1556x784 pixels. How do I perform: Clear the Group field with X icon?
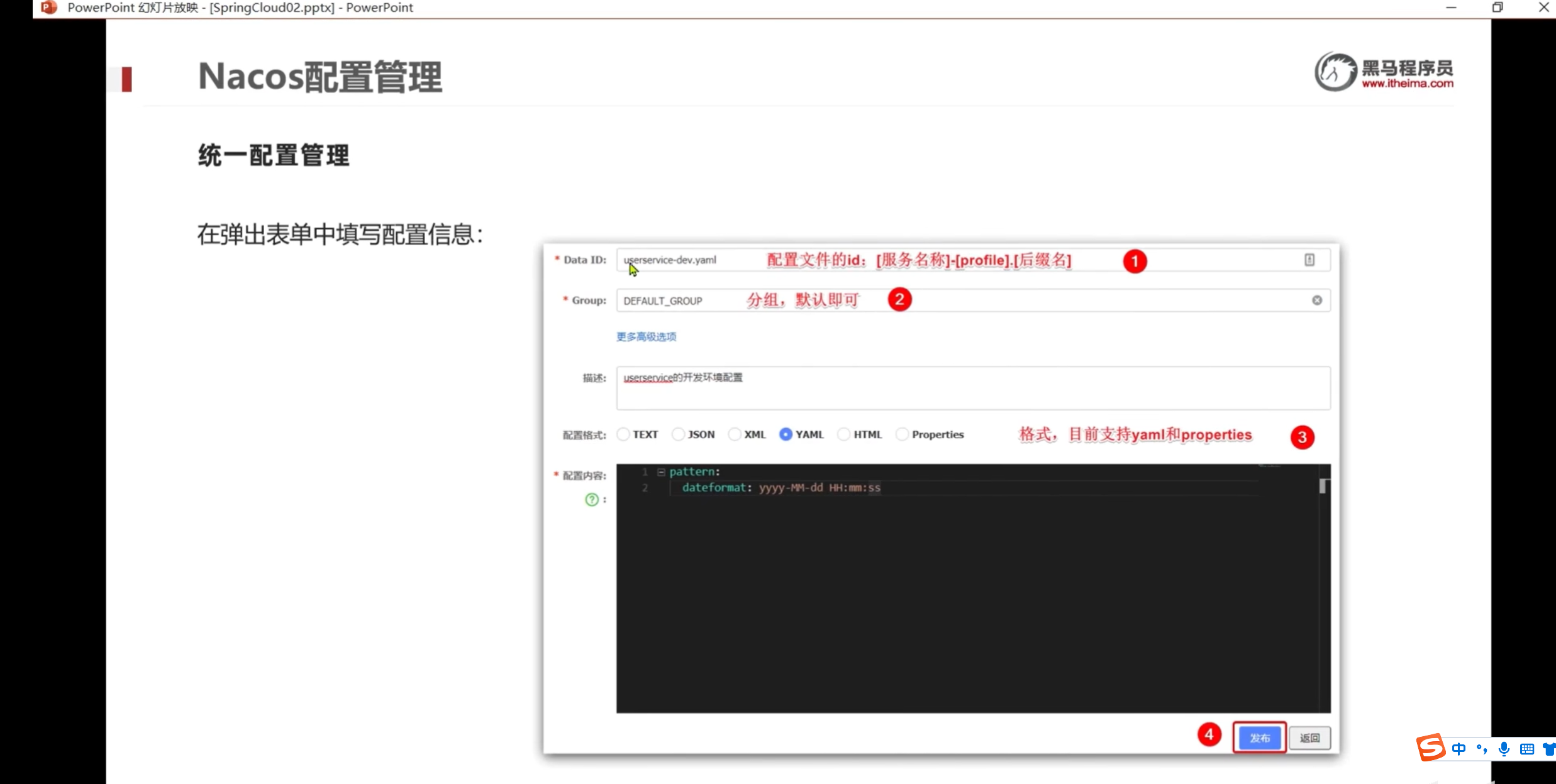coord(1317,301)
